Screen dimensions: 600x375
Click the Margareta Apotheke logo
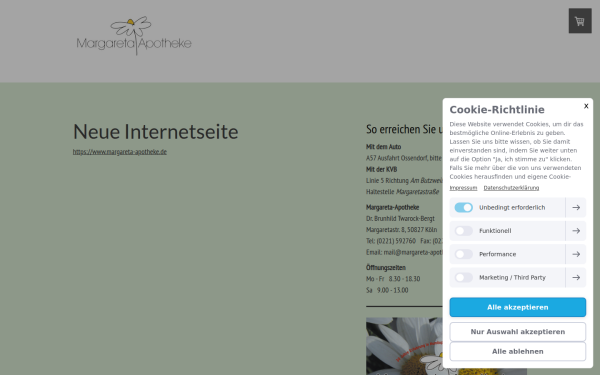click(134, 36)
